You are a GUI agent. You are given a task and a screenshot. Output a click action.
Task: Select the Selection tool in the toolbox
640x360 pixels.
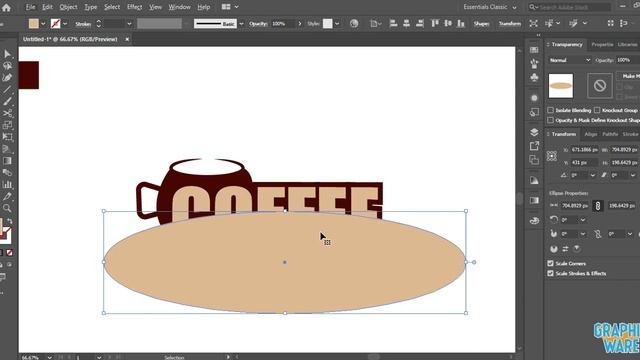click(x=7, y=54)
